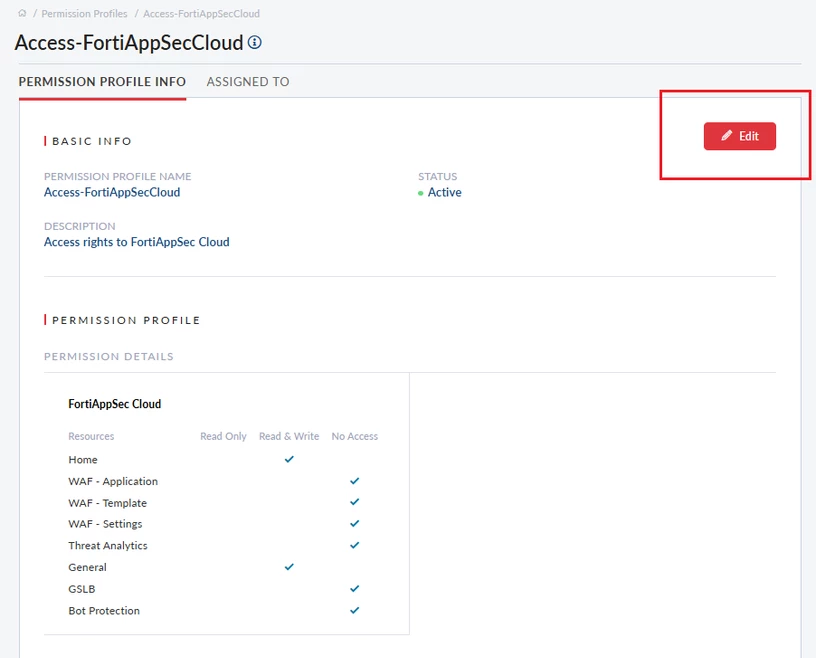Viewport: 816px width, 658px height.
Task: Click the Active status value
Action: pyautogui.click(x=444, y=192)
